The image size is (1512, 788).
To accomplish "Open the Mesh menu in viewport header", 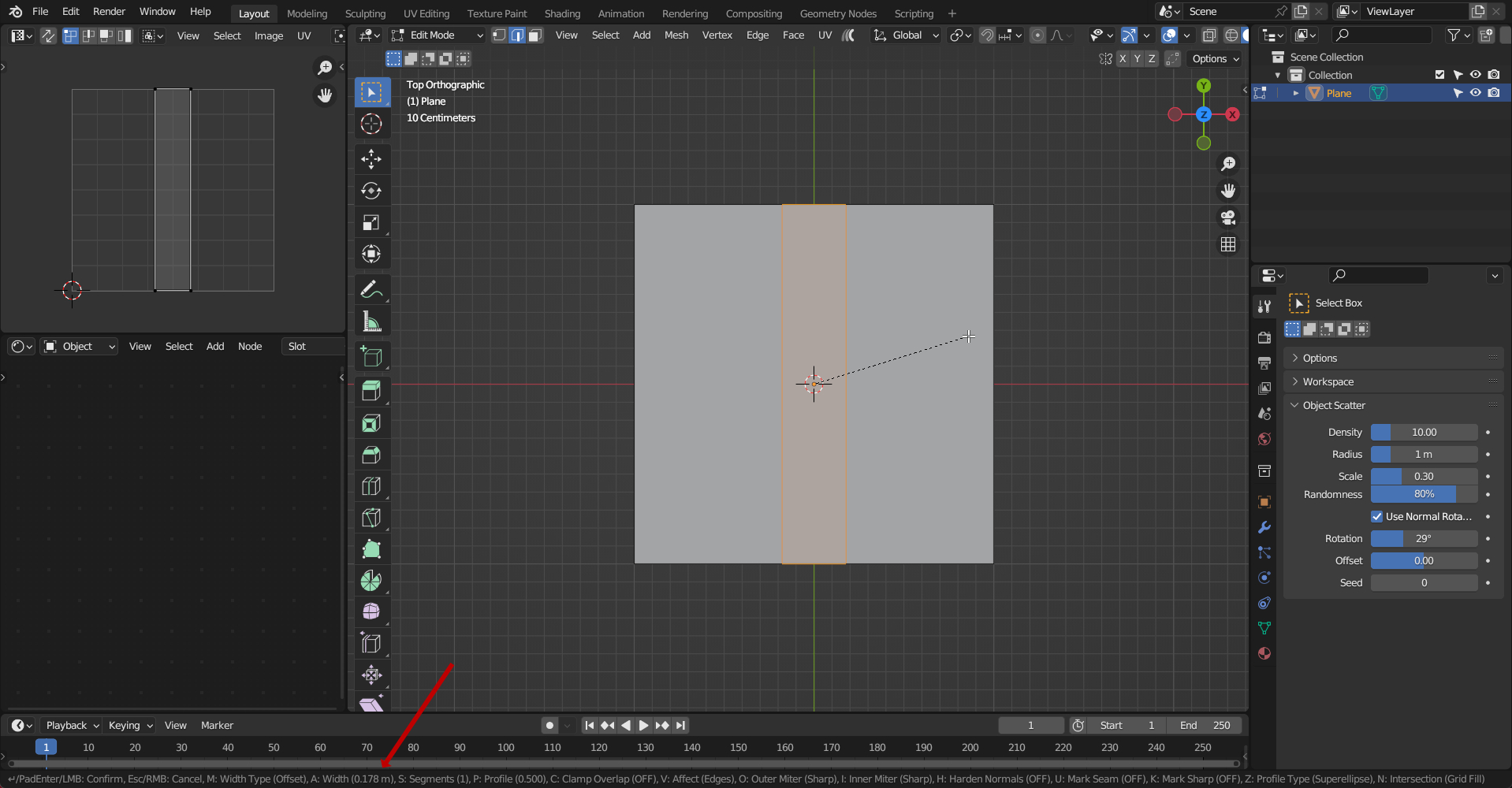I will pyautogui.click(x=676, y=35).
